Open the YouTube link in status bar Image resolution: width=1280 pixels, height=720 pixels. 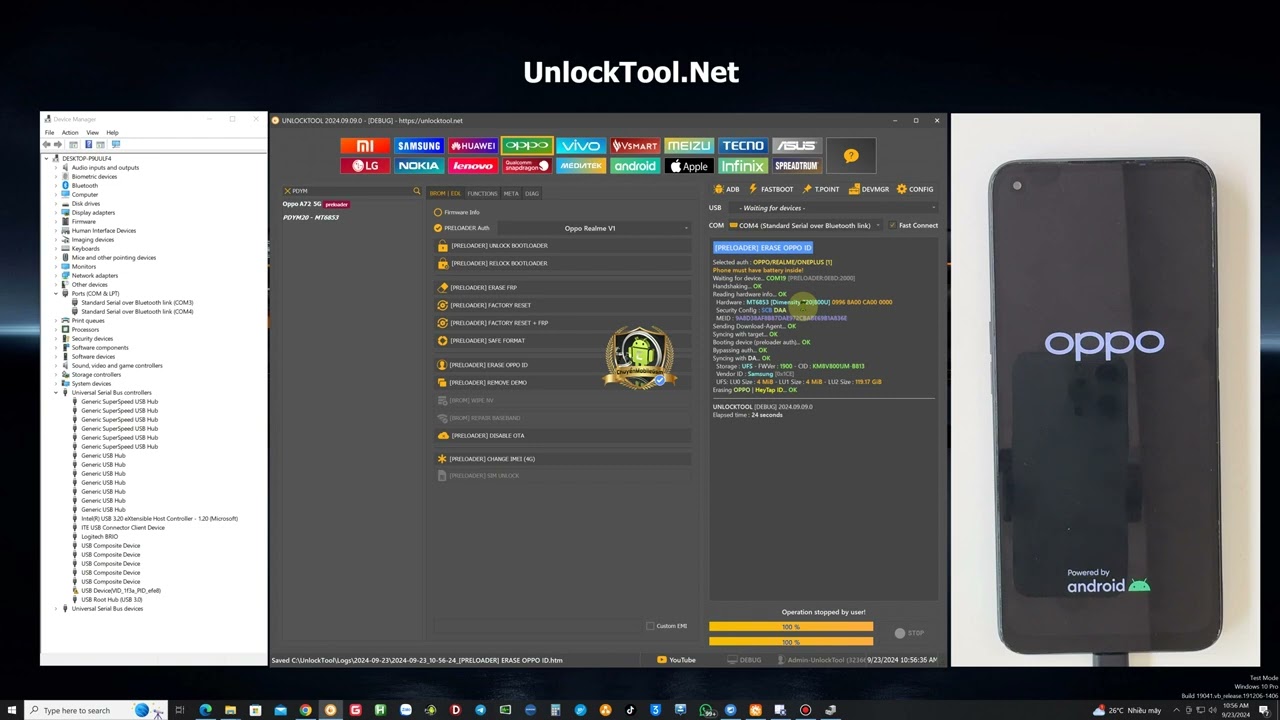676,660
